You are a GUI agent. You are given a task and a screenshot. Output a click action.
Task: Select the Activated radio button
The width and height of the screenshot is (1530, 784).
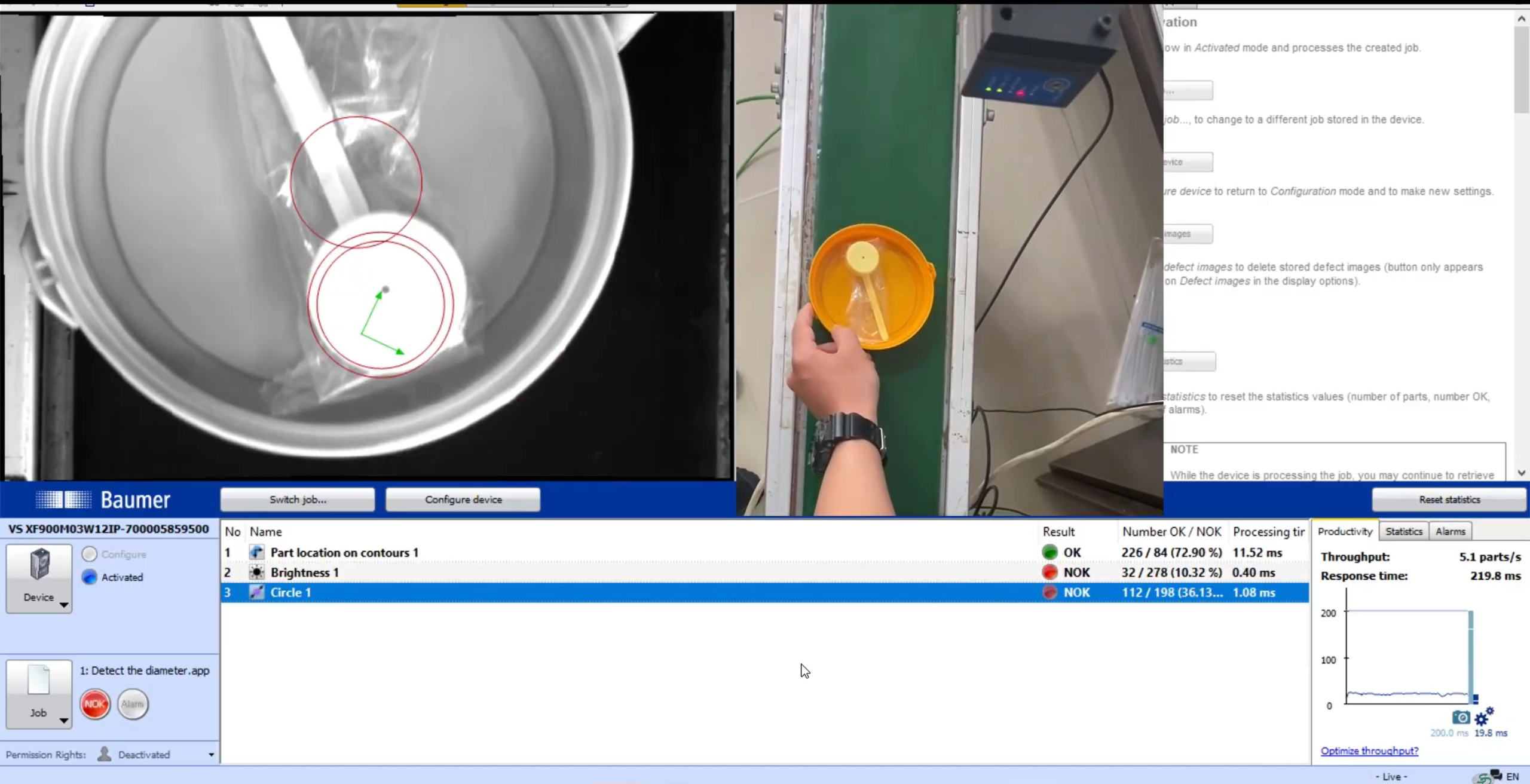[x=90, y=577]
